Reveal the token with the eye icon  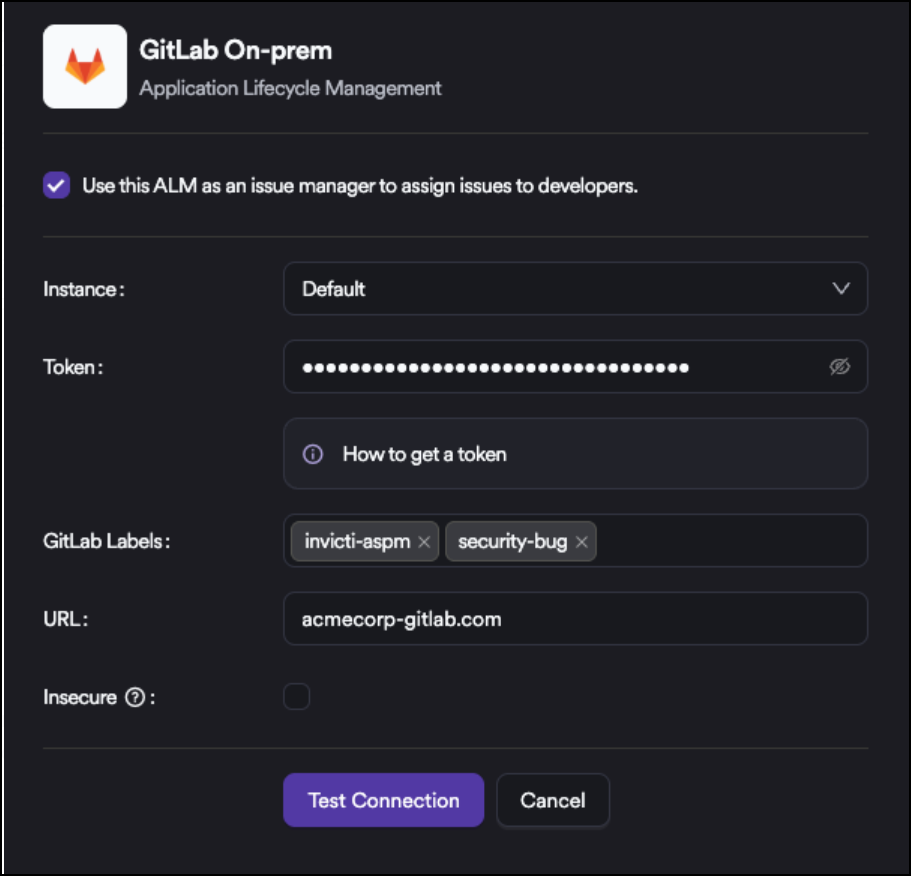click(839, 367)
